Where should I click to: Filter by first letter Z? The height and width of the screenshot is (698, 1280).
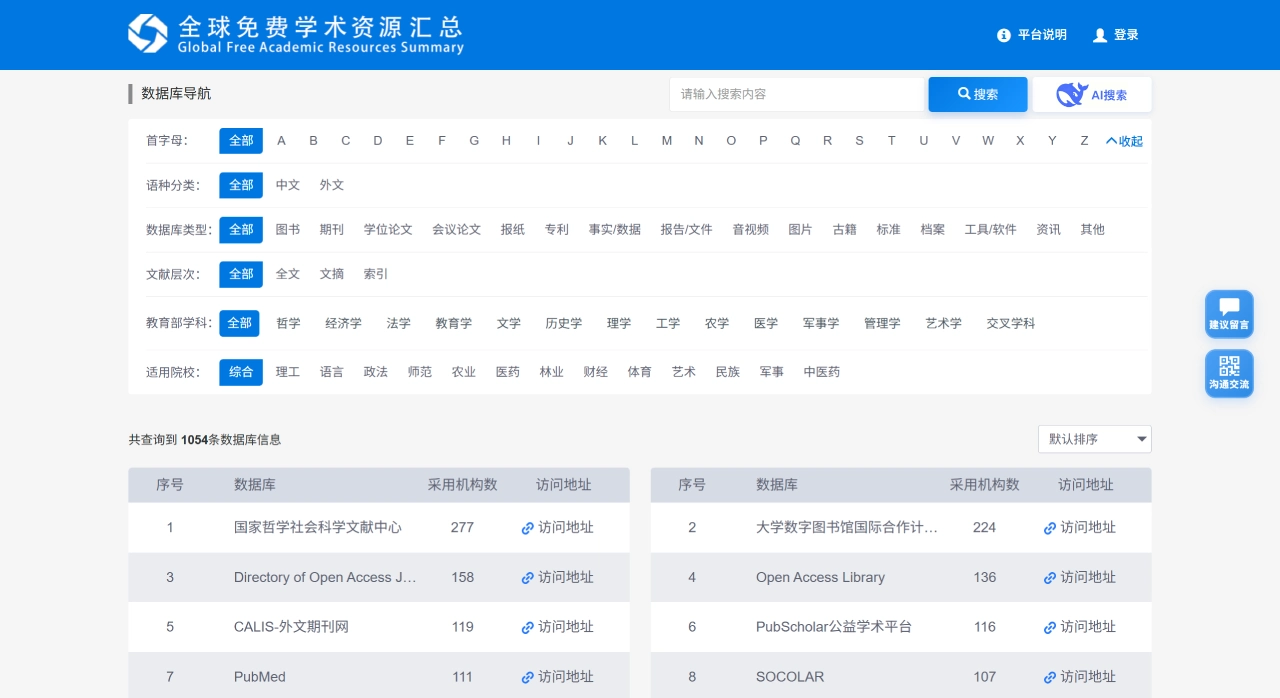[x=1084, y=141]
